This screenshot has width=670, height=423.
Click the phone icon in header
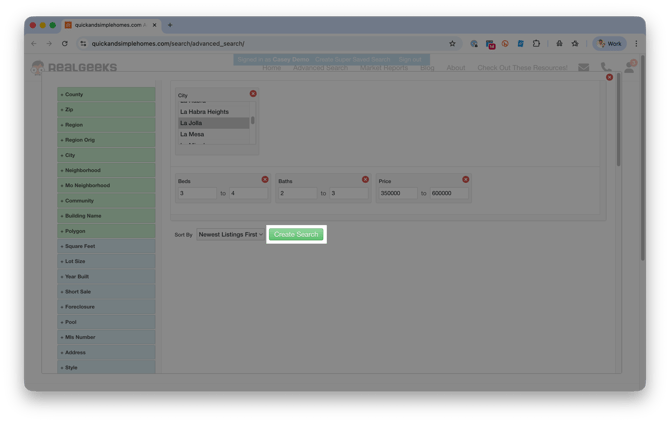606,67
